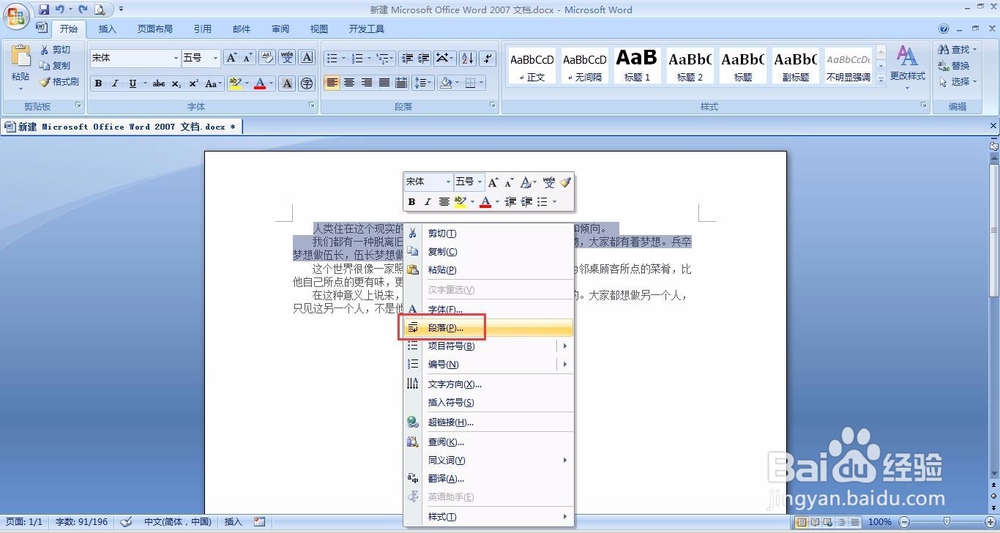Click the macro recording icon in status bar
The height and width of the screenshot is (533, 1000).
coord(259,522)
